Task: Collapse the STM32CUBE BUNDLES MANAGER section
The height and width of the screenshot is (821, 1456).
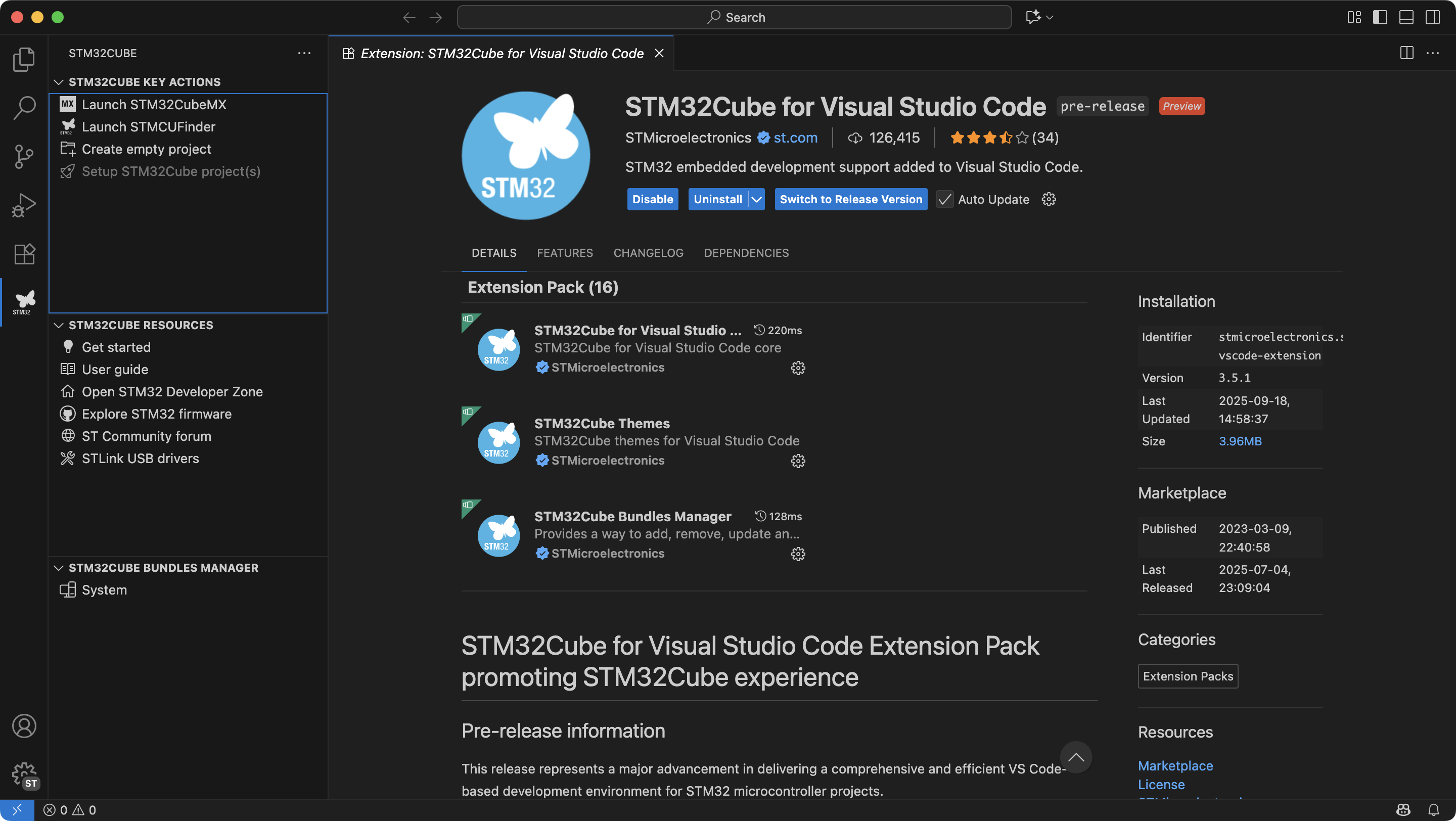Action: pyautogui.click(x=59, y=568)
